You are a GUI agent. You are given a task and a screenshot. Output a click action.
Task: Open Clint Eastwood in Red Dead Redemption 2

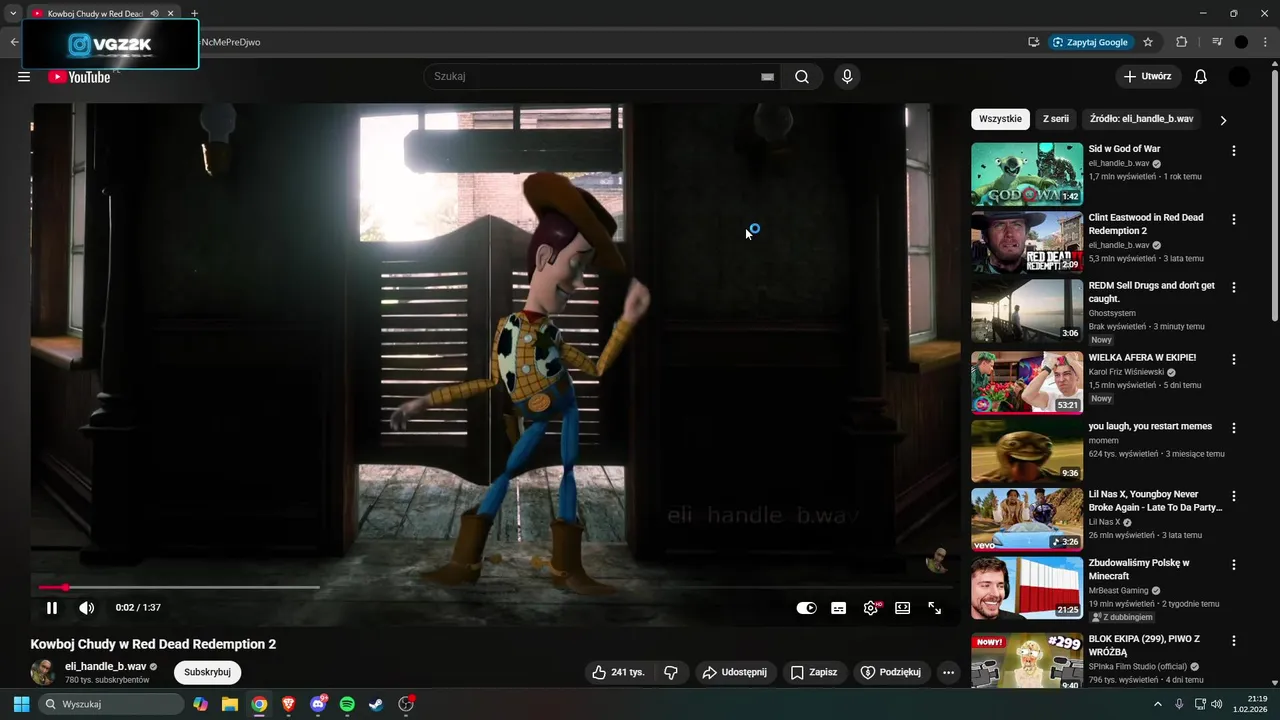coord(1146,224)
